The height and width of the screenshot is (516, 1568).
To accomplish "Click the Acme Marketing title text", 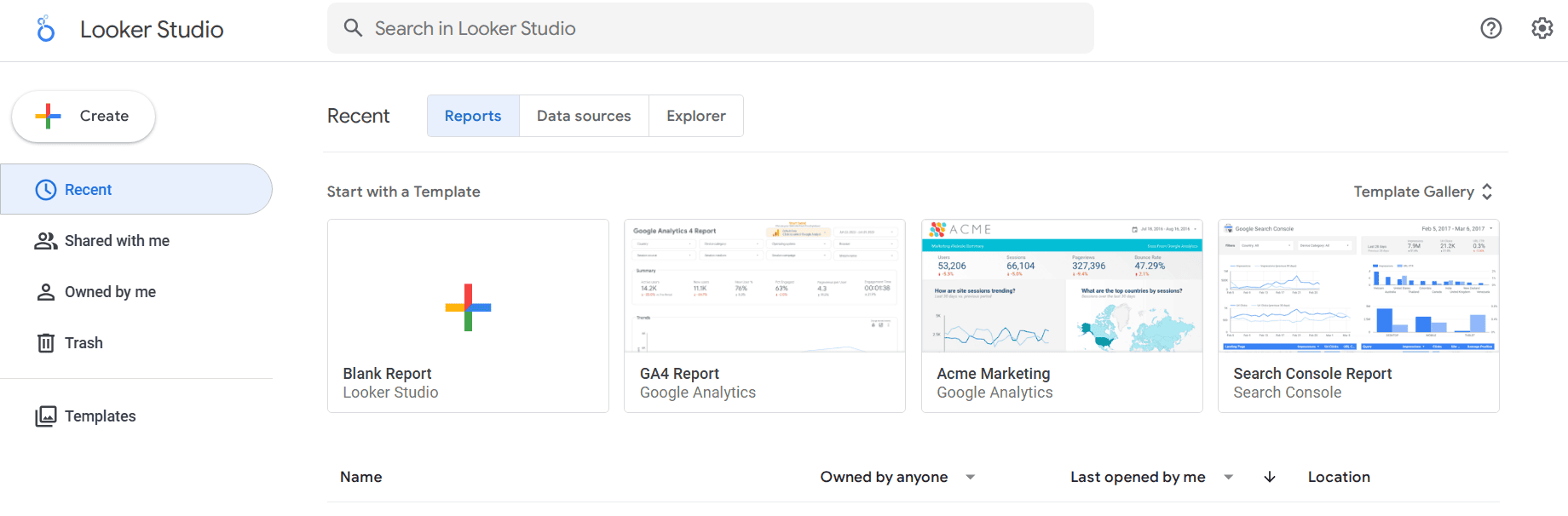I will coord(994,374).
